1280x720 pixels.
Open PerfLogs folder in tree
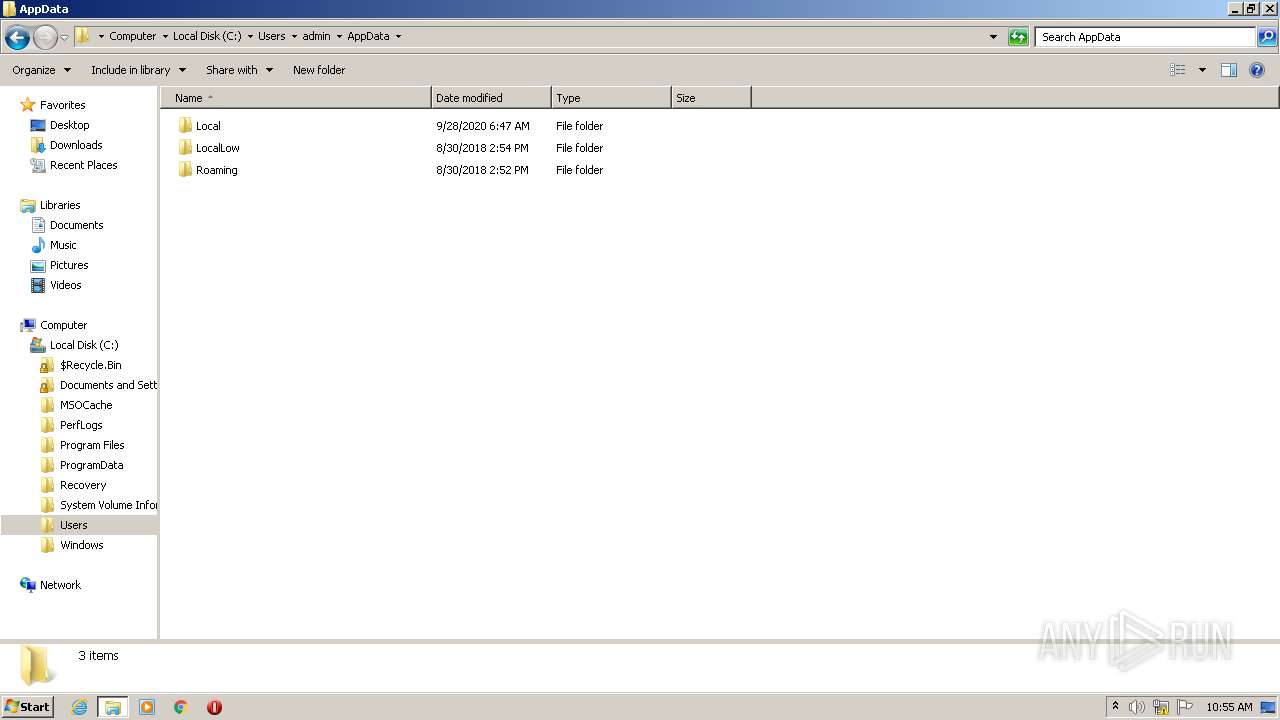pos(81,425)
